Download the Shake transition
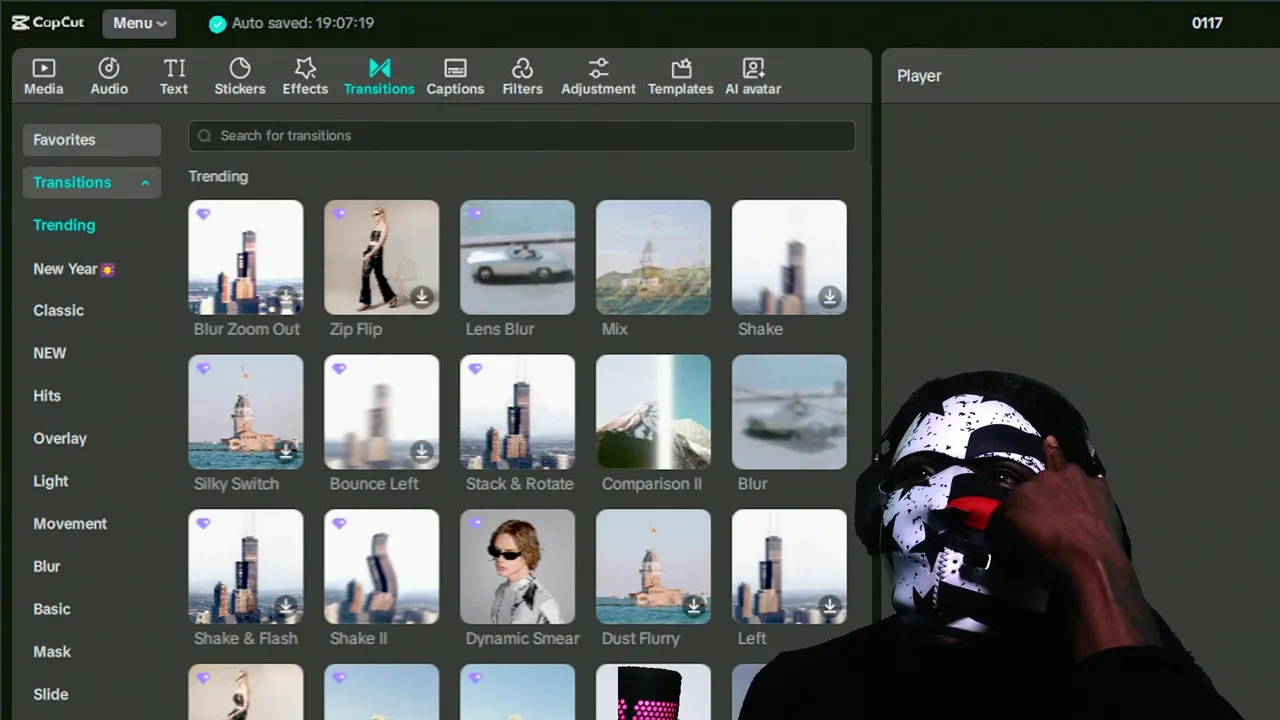 pos(830,297)
